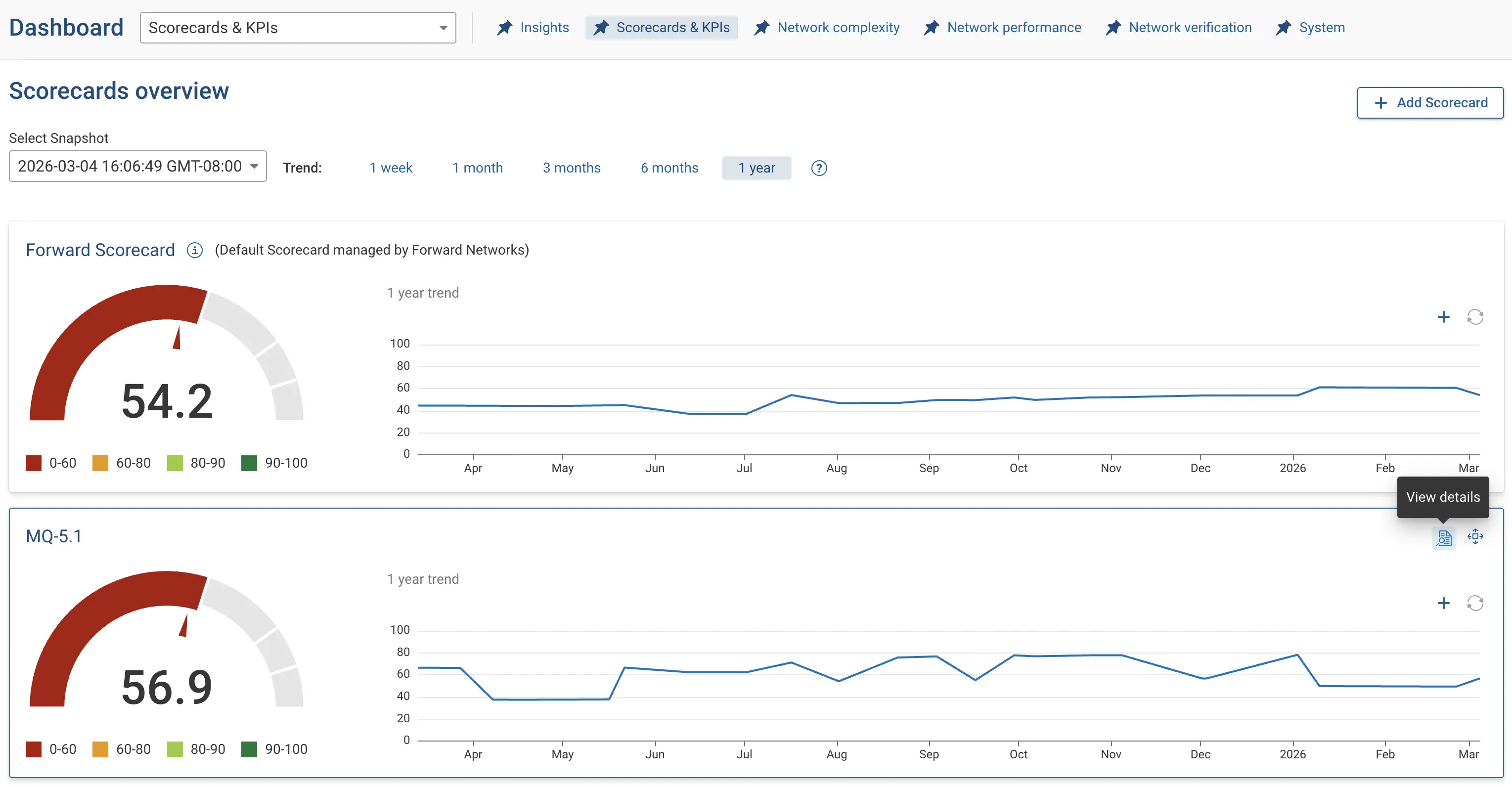Click the MQ-5.1 '1 year trend' label
This screenshot has height=787, width=1512.
423,579
